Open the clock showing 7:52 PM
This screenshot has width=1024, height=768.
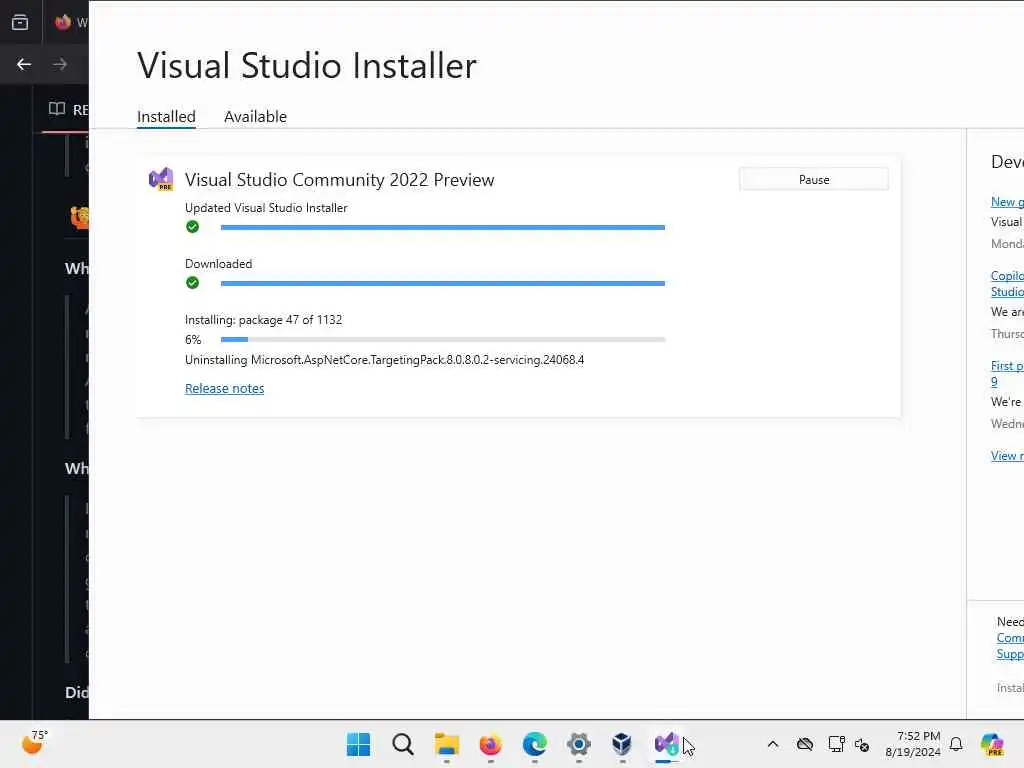(x=913, y=744)
